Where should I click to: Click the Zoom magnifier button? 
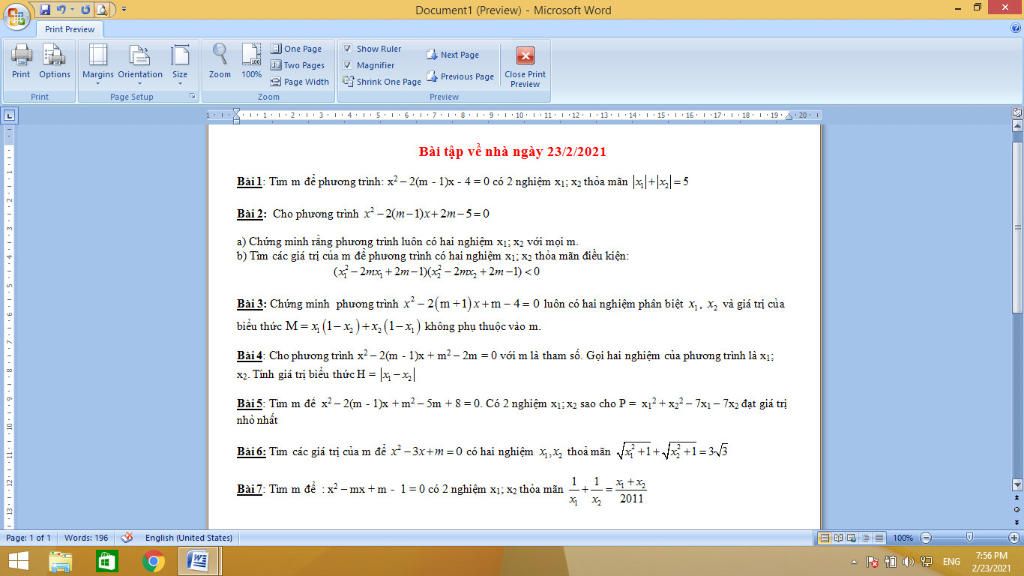tap(219, 61)
